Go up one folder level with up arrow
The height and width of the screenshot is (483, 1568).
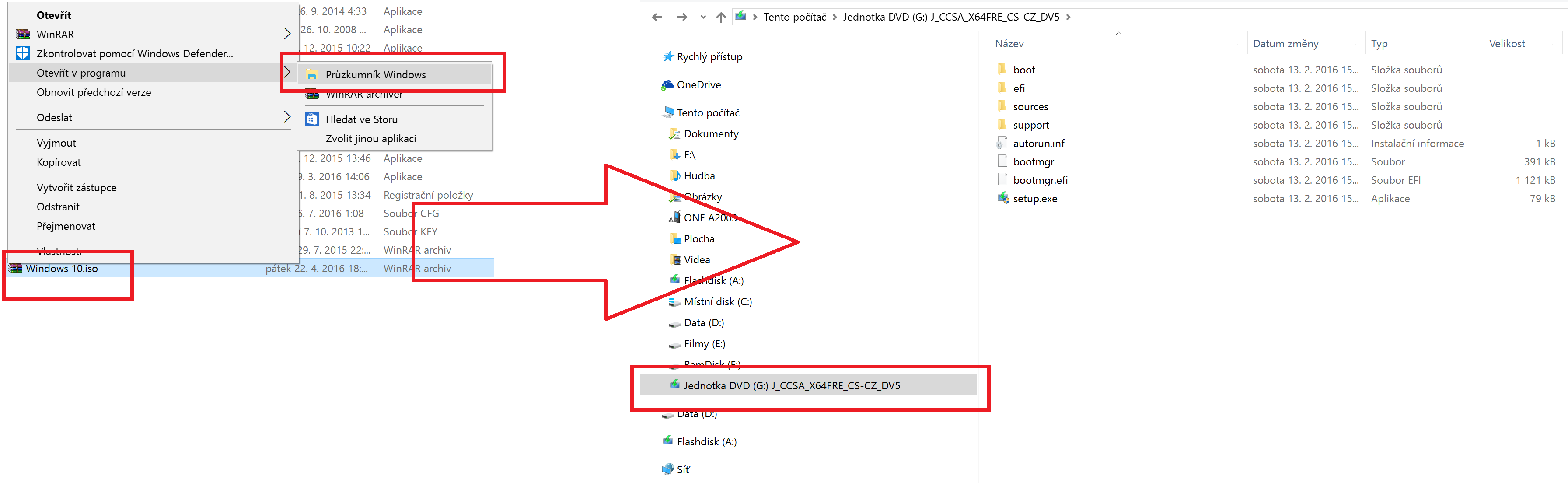pyautogui.click(x=721, y=17)
